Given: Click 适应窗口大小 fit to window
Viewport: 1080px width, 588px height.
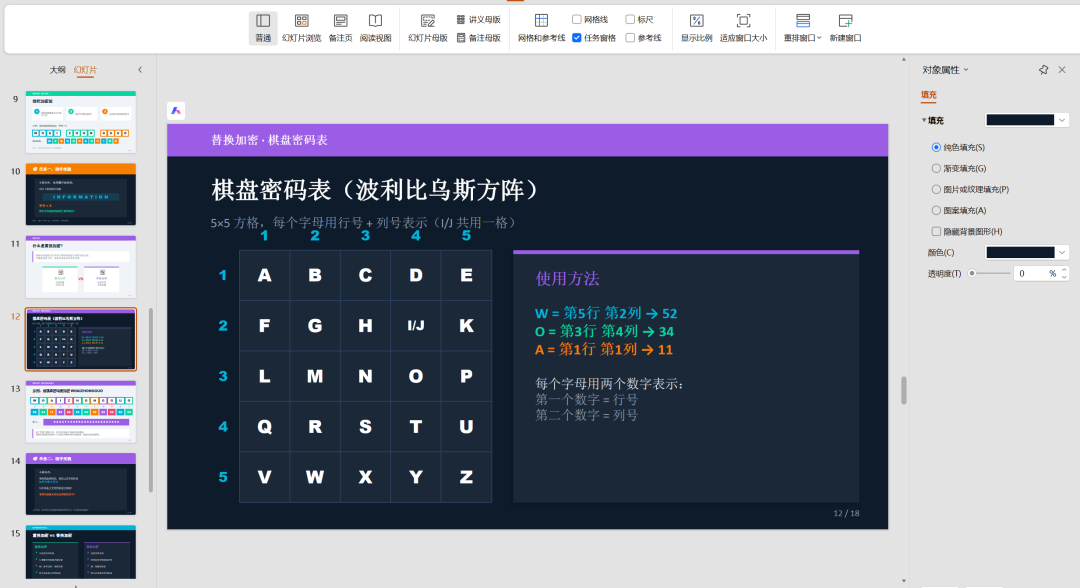Looking at the screenshot, I should 743,28.
